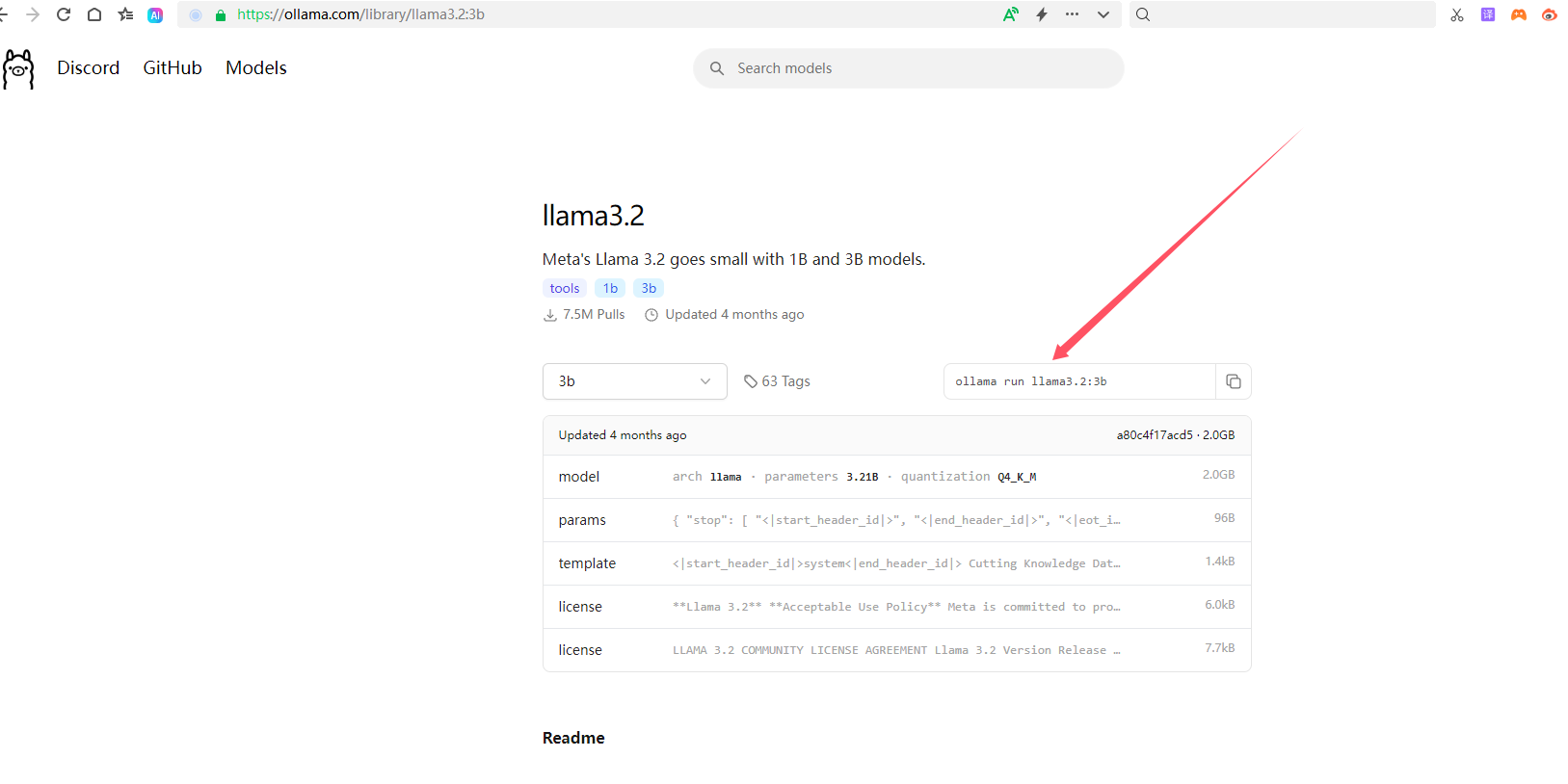The image size is (1568, 784).
Task: Select the tools tag
Action: tap(565, 288)
